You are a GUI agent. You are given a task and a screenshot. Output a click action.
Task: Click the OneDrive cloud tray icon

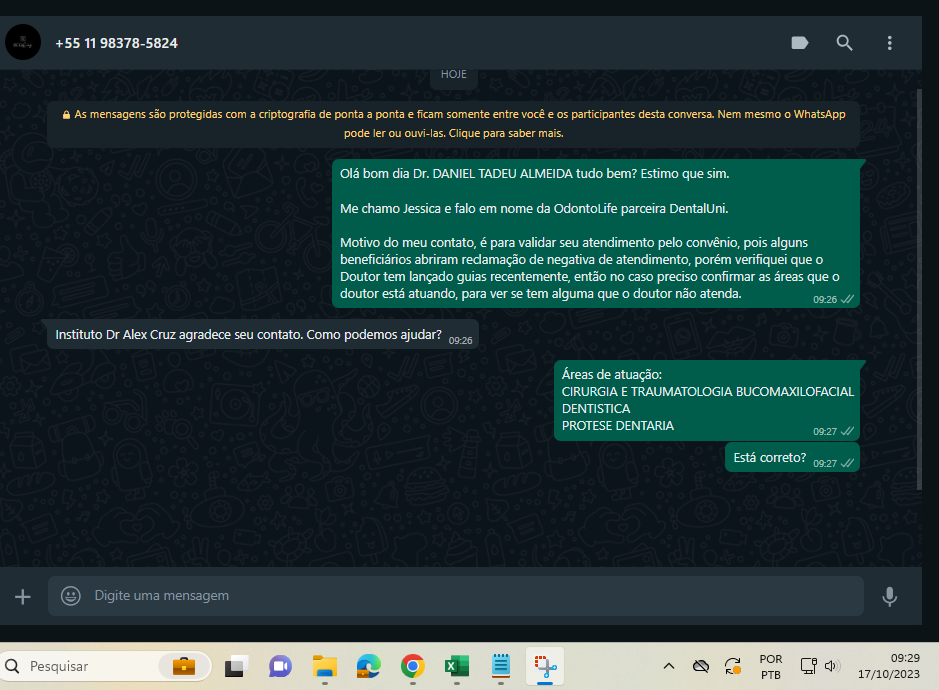tap(701, 666)
